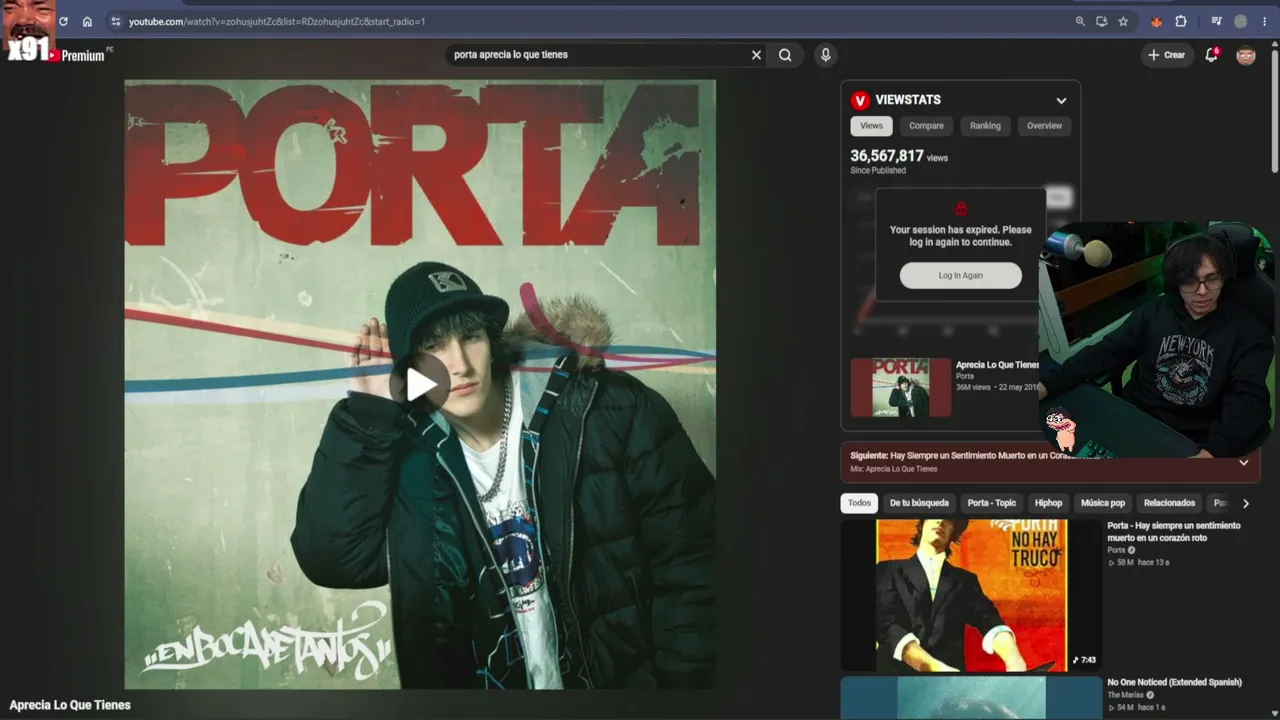The image size is (1280, 720).
Task: Open the Aprecia Lo Que Tienes ViewStats thumbnail
Action: (x=901, y=388)
